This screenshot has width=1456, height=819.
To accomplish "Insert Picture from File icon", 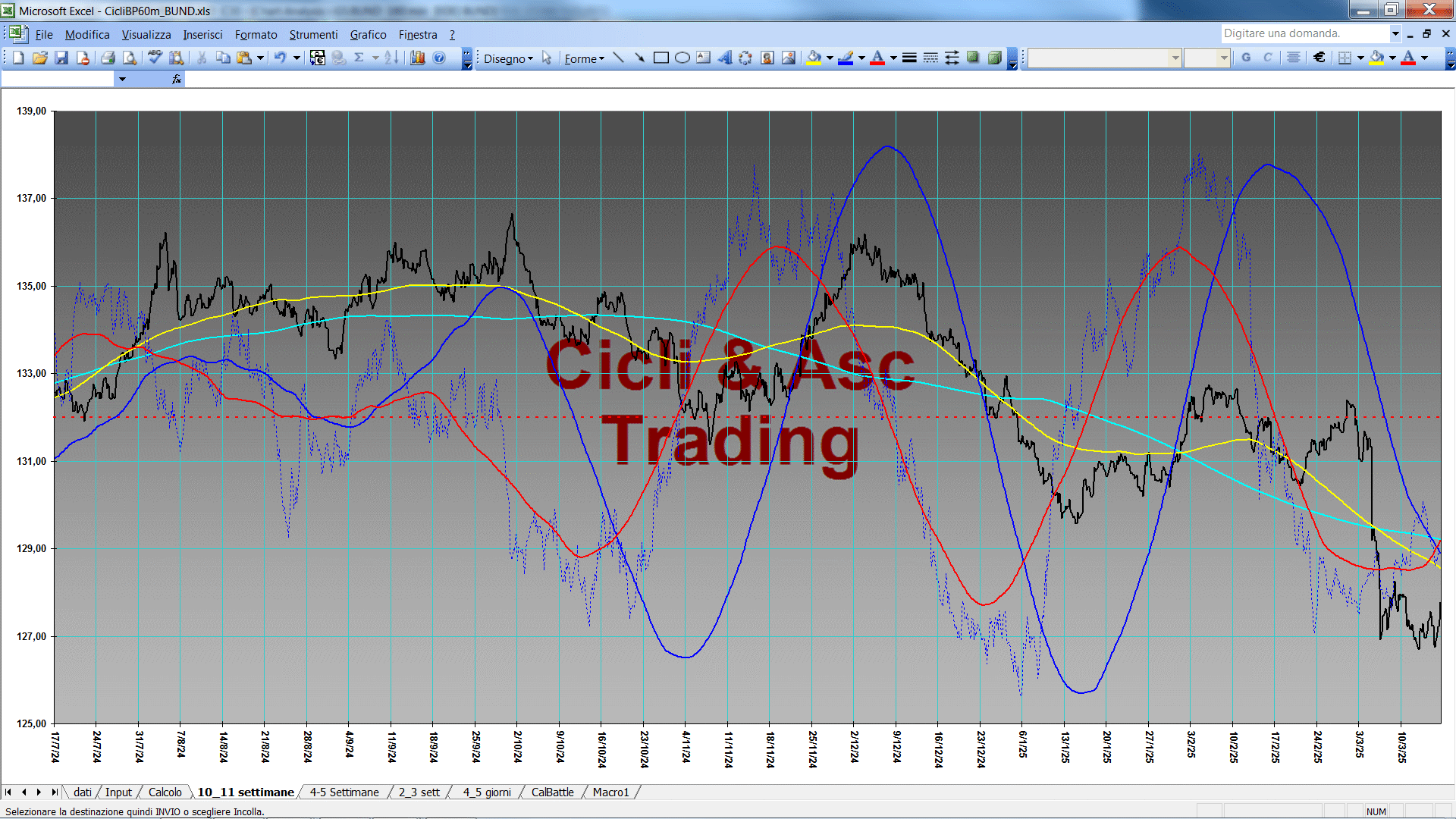I will coord(788,58).
